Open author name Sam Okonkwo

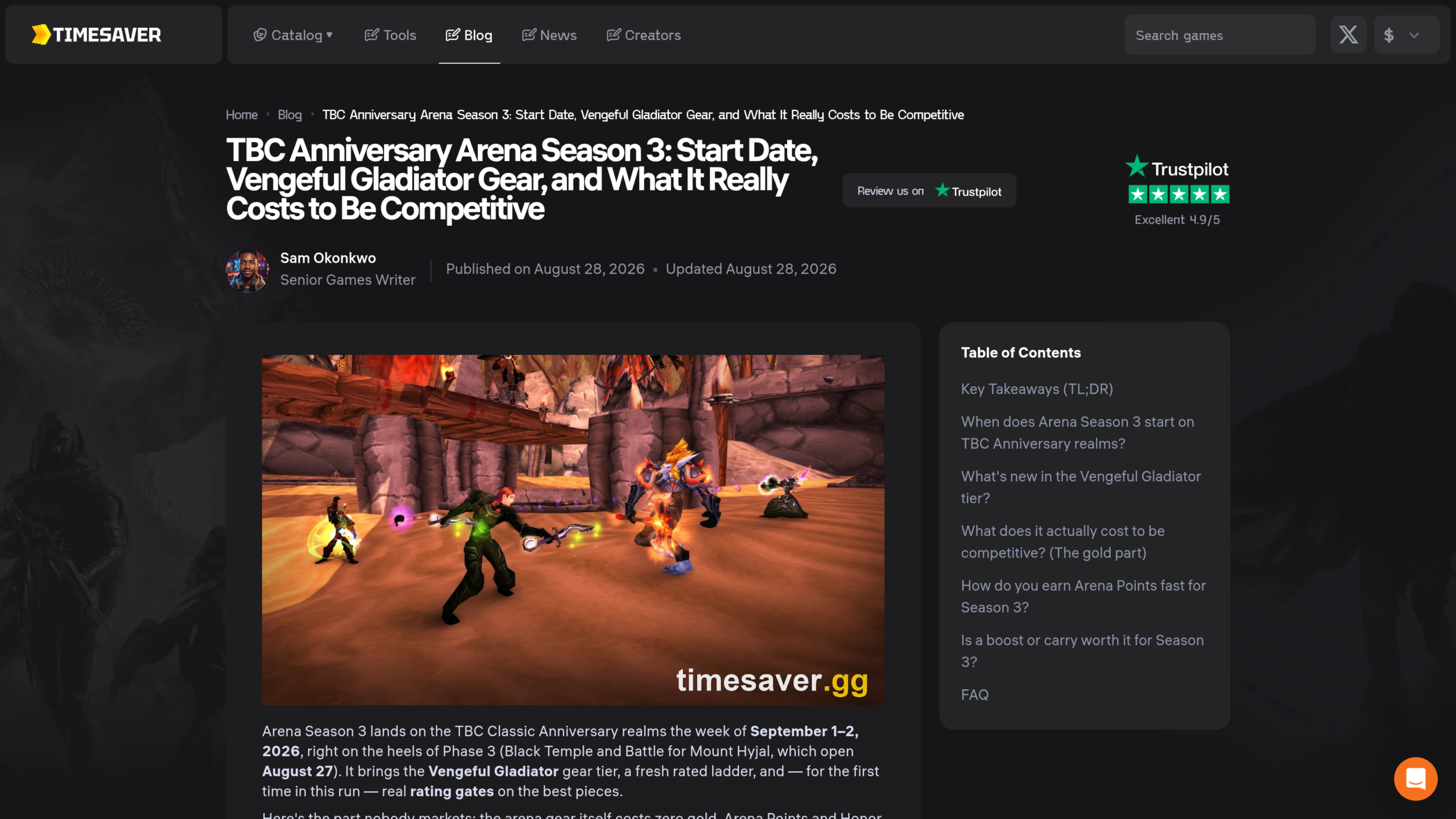(328, 258)
